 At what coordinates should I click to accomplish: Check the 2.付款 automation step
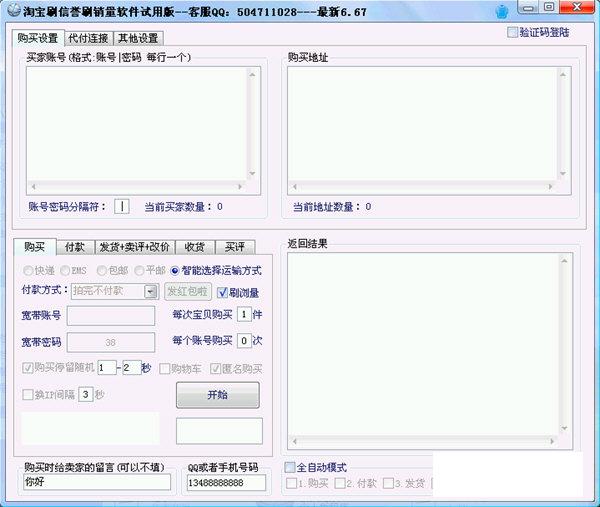340,483
